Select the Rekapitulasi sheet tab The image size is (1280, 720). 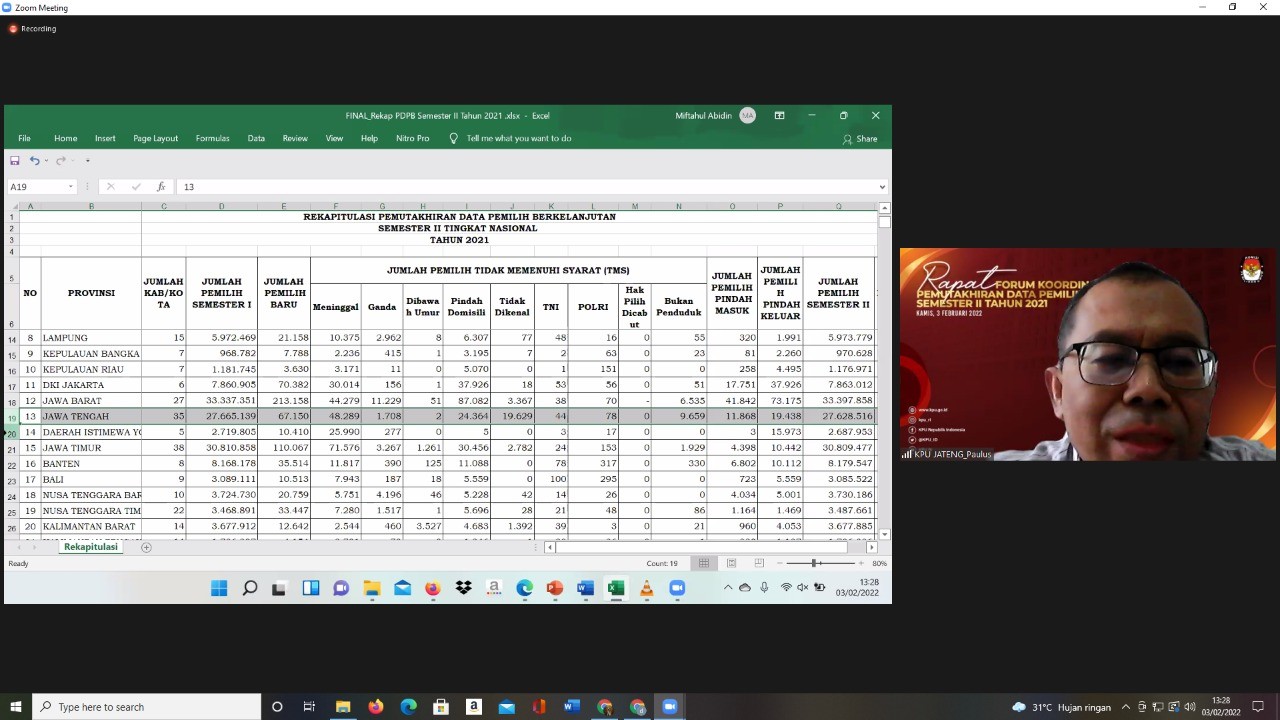click(x=91, y=547)
